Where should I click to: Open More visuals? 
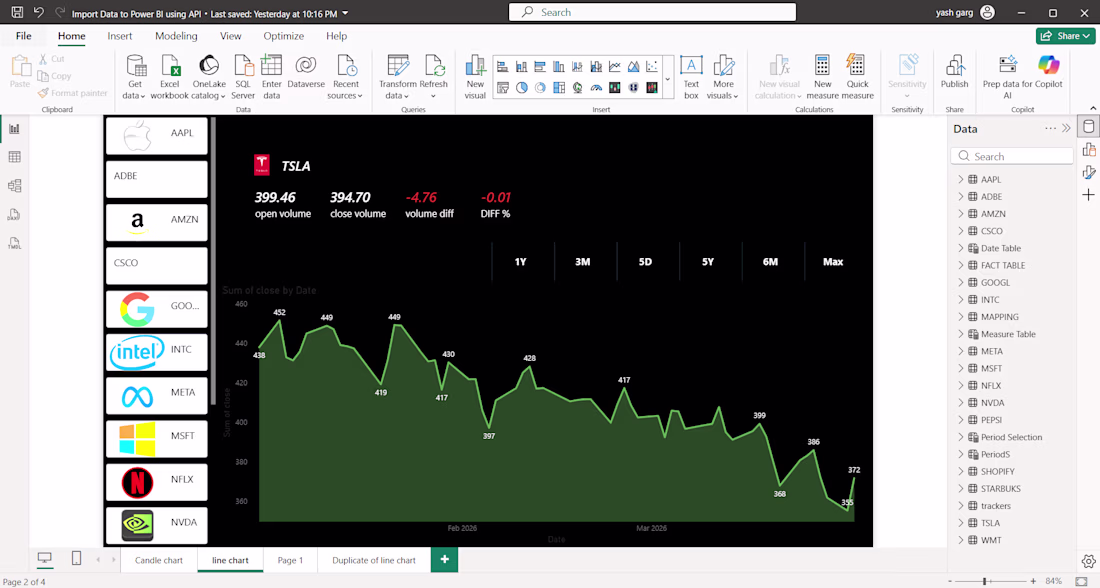[x=723, y=77]
